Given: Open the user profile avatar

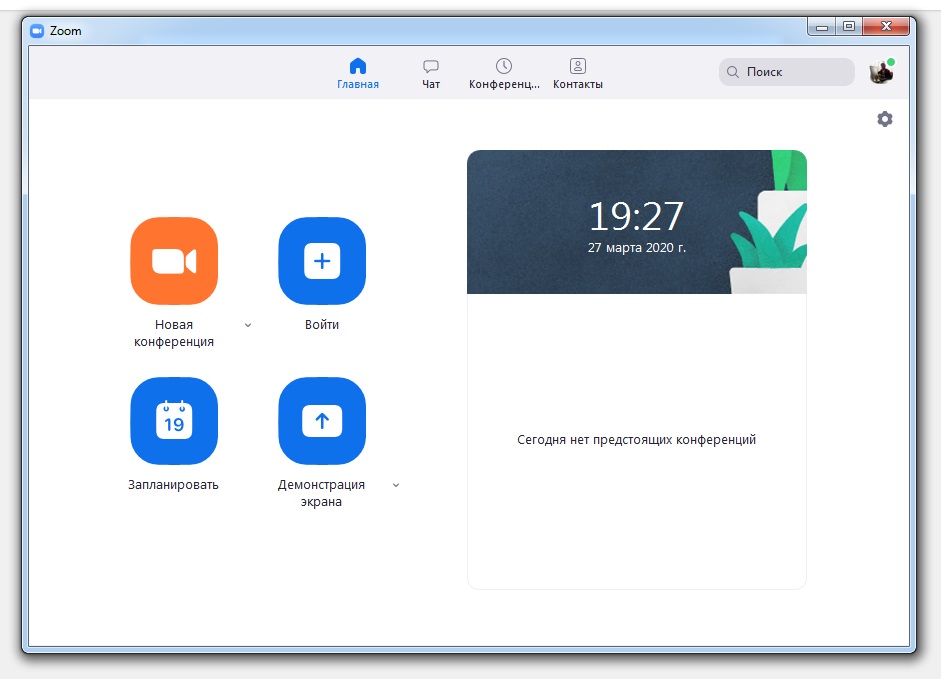Looking at the screenshot, I should [x=882, y=71].
